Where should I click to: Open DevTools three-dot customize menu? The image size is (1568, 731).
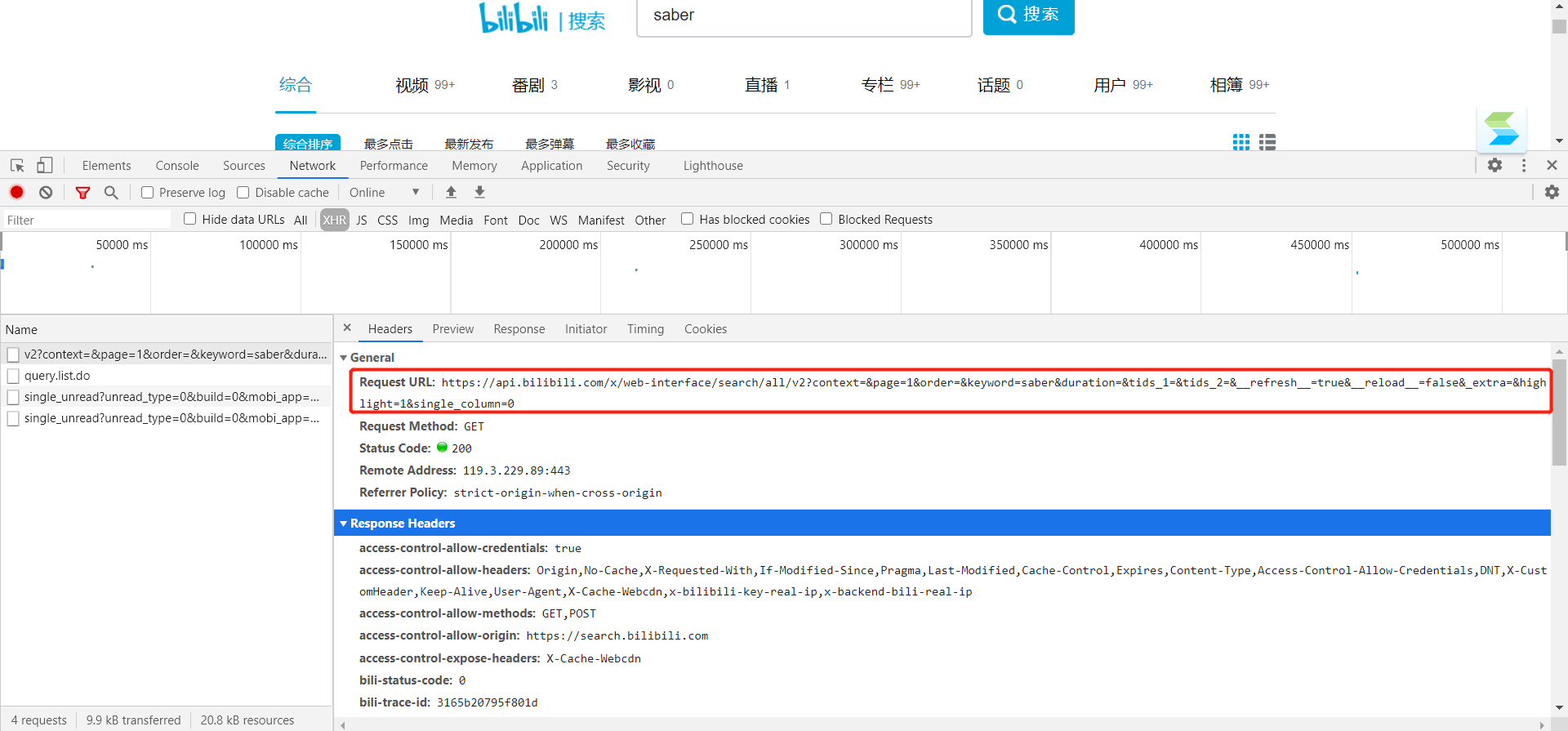(x=1524, y=165)
